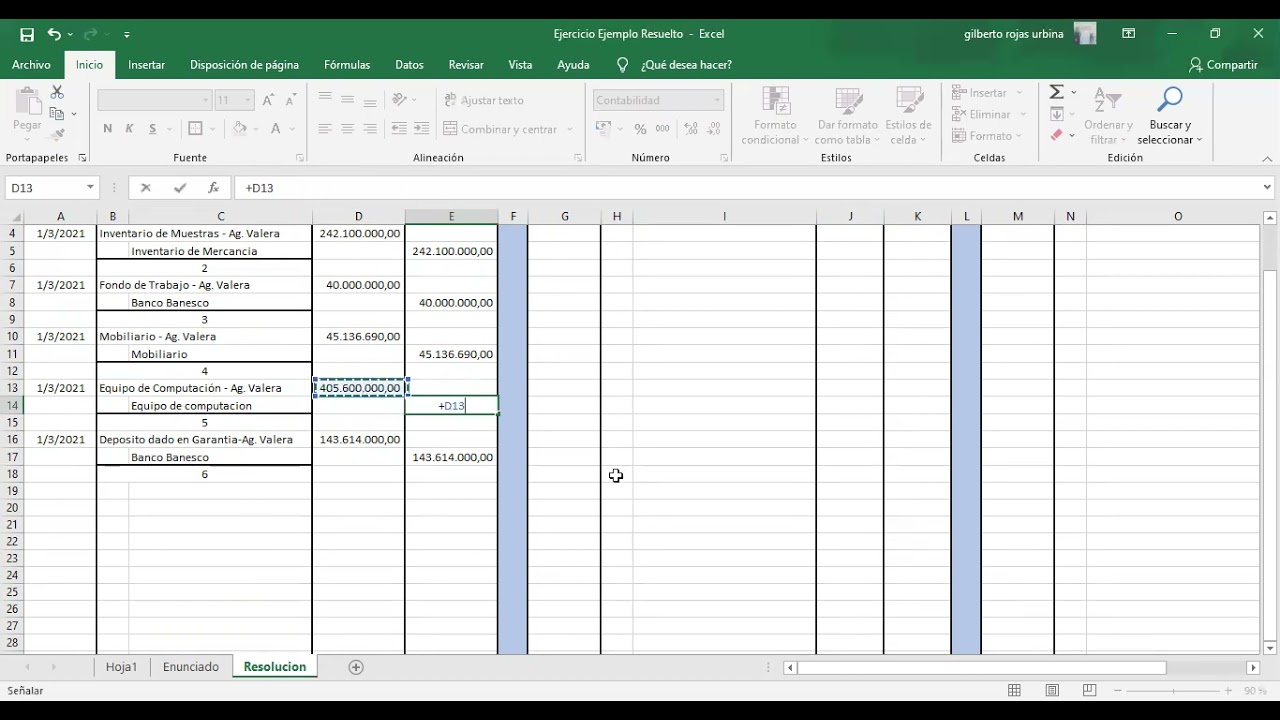This screenshot has height=720, width=1280.
Task: Cancel the formula entry with the X icon
Action: click(x=146, y=188)
